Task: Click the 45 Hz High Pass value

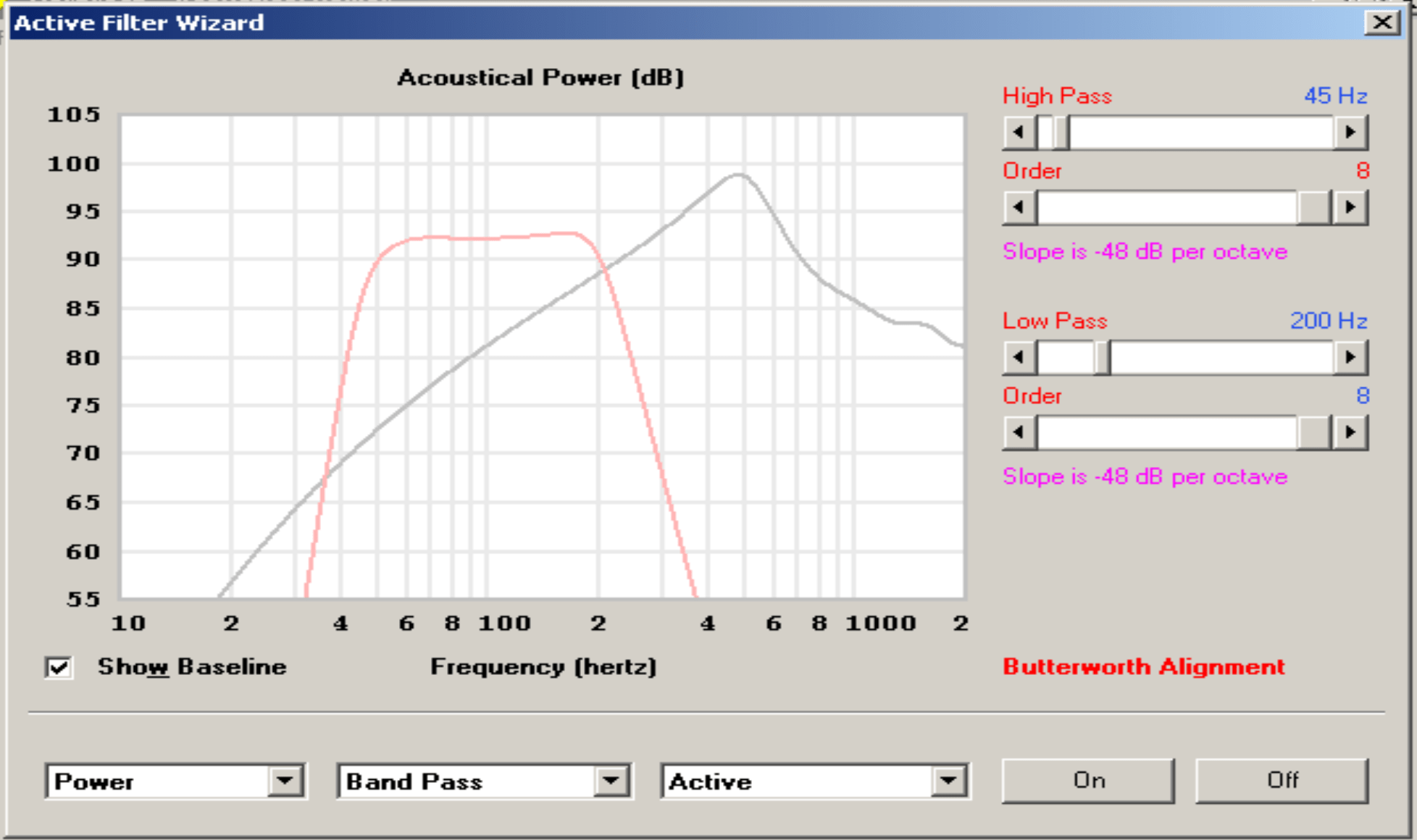Action: 1336,96
